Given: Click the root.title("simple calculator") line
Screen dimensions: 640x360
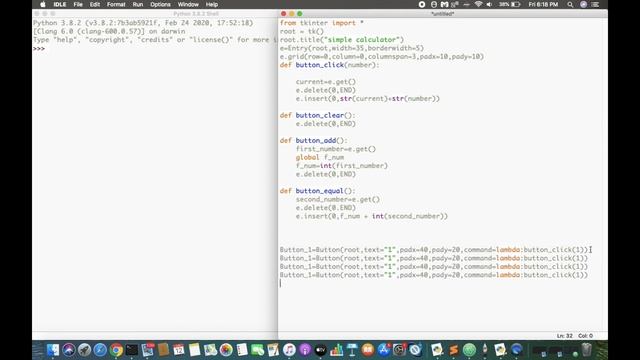Looking at the screenshot, I should point(342,40).
